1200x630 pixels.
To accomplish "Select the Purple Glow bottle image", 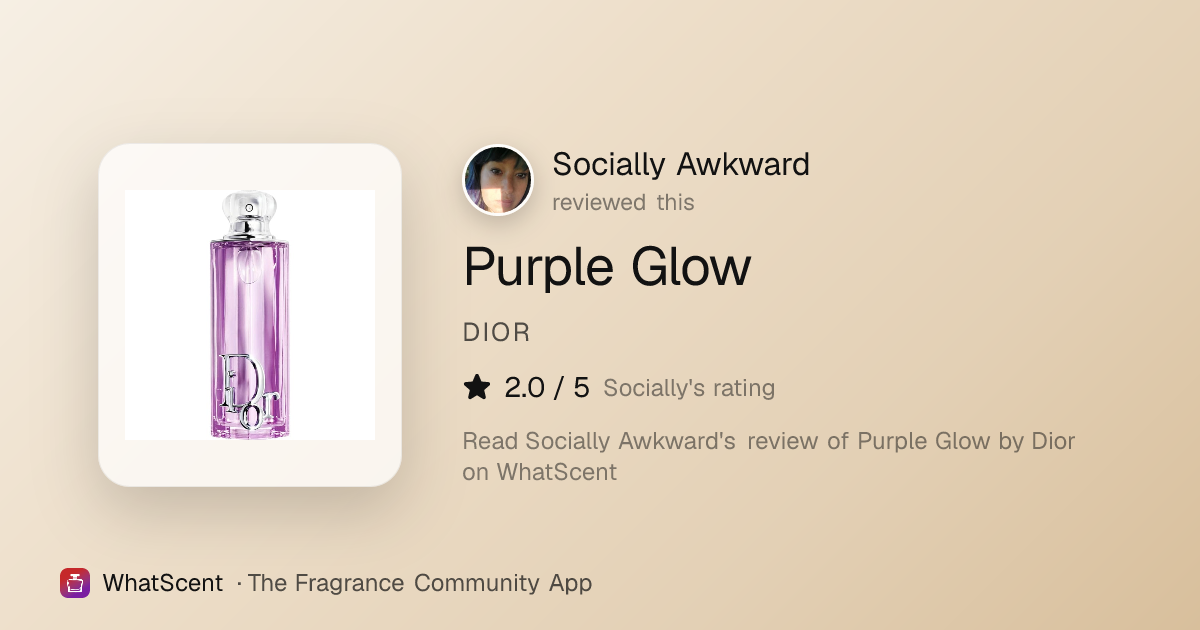I will [250, 315].
